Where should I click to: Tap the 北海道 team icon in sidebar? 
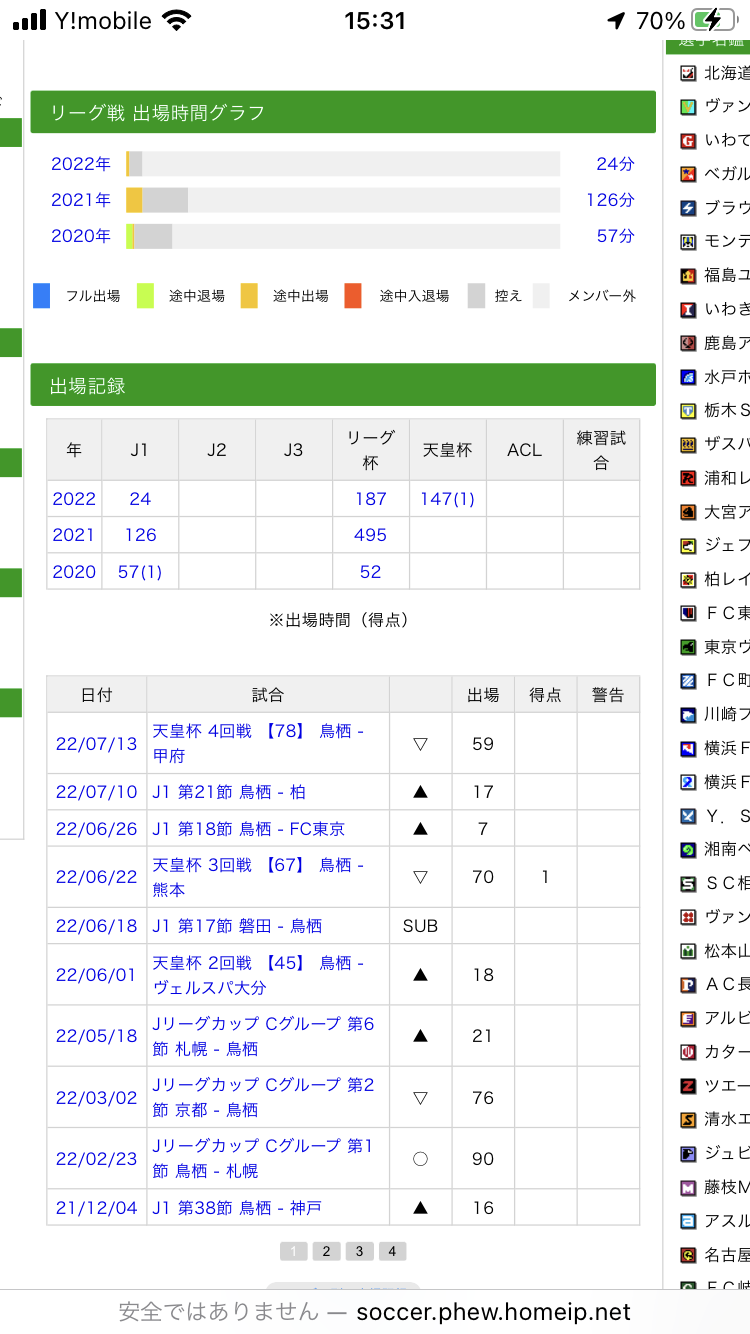(688, 73)
